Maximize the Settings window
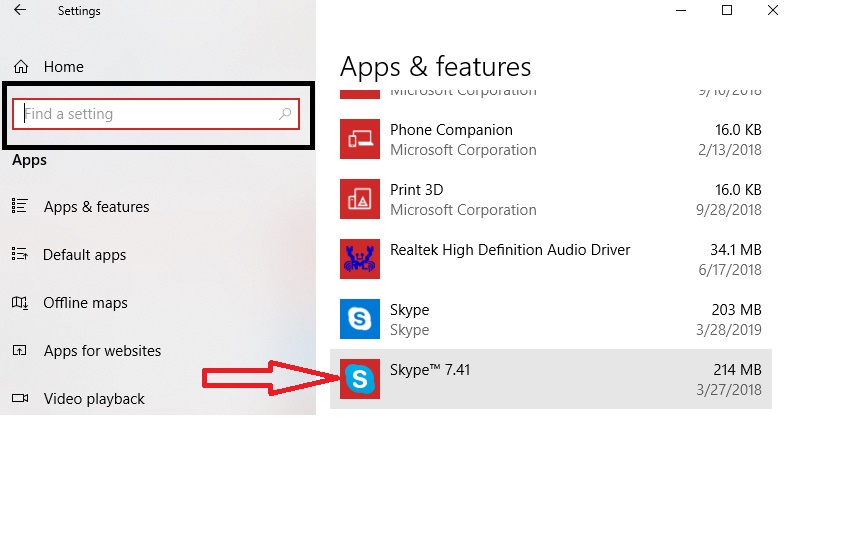858x554 pixels. pos(727,11)
